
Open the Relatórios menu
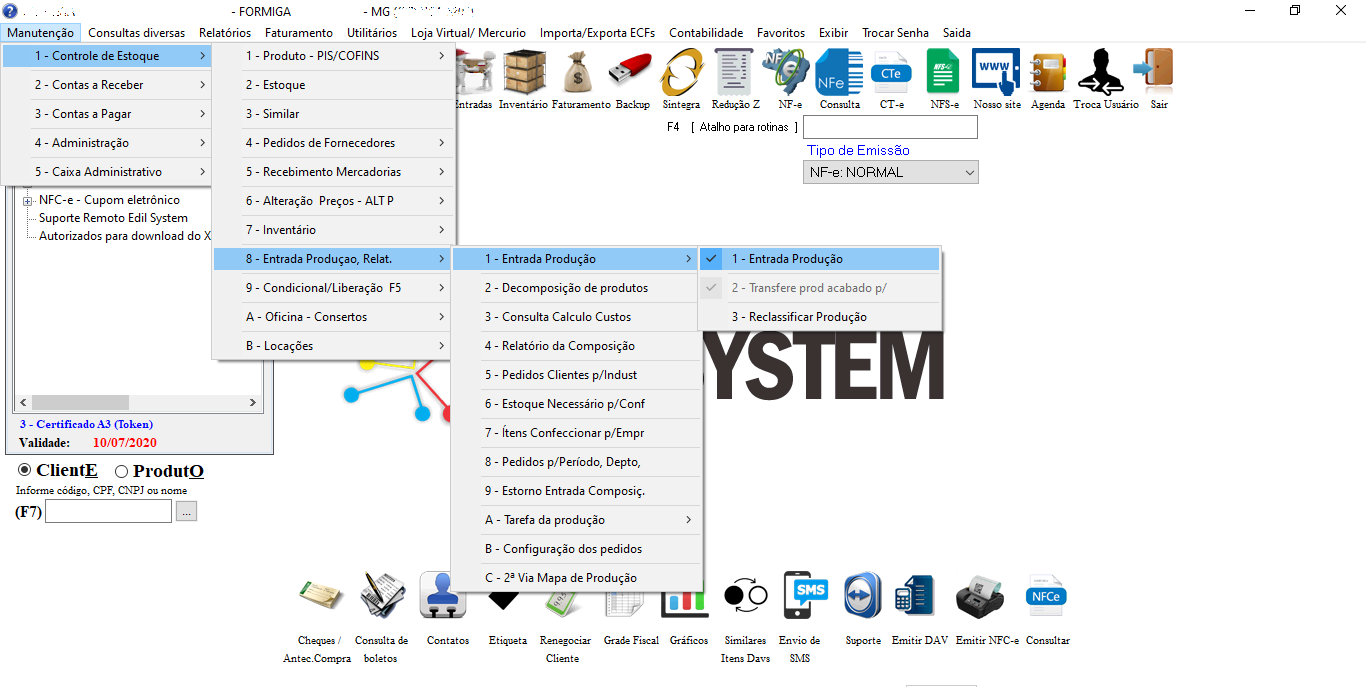point(225,33)
